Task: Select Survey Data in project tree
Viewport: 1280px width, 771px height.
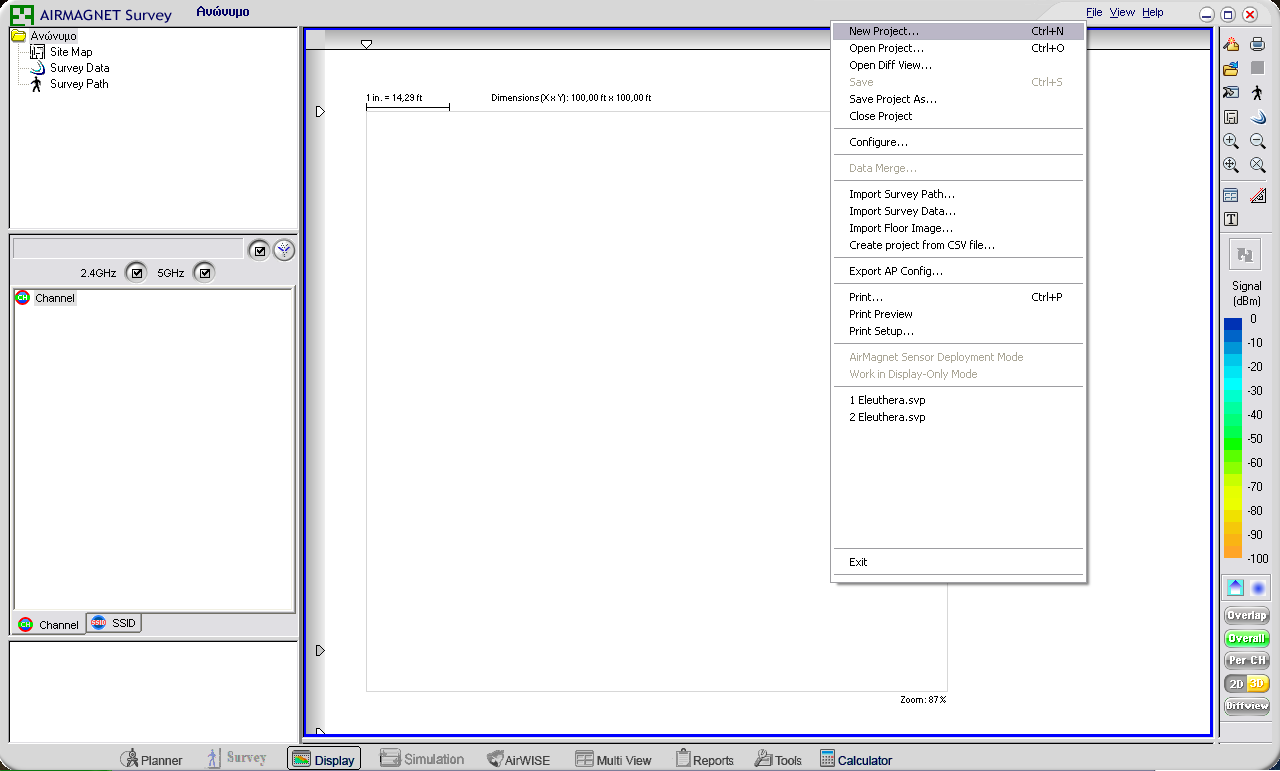Action: click(80, 68)
